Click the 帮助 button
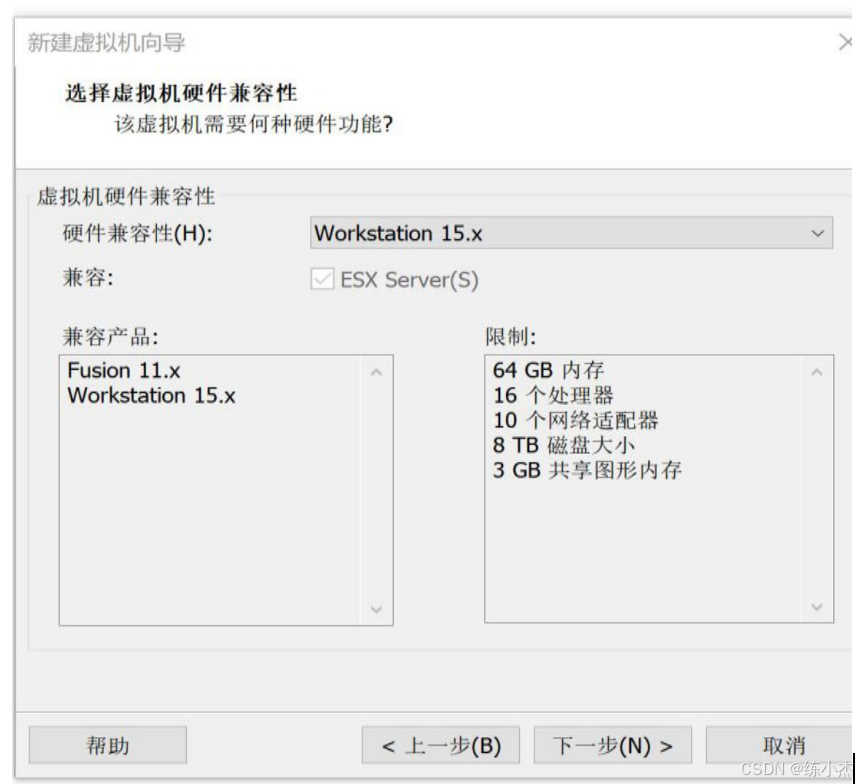Image resolution: width=858 pixels, height=784 pixels. 108,745
